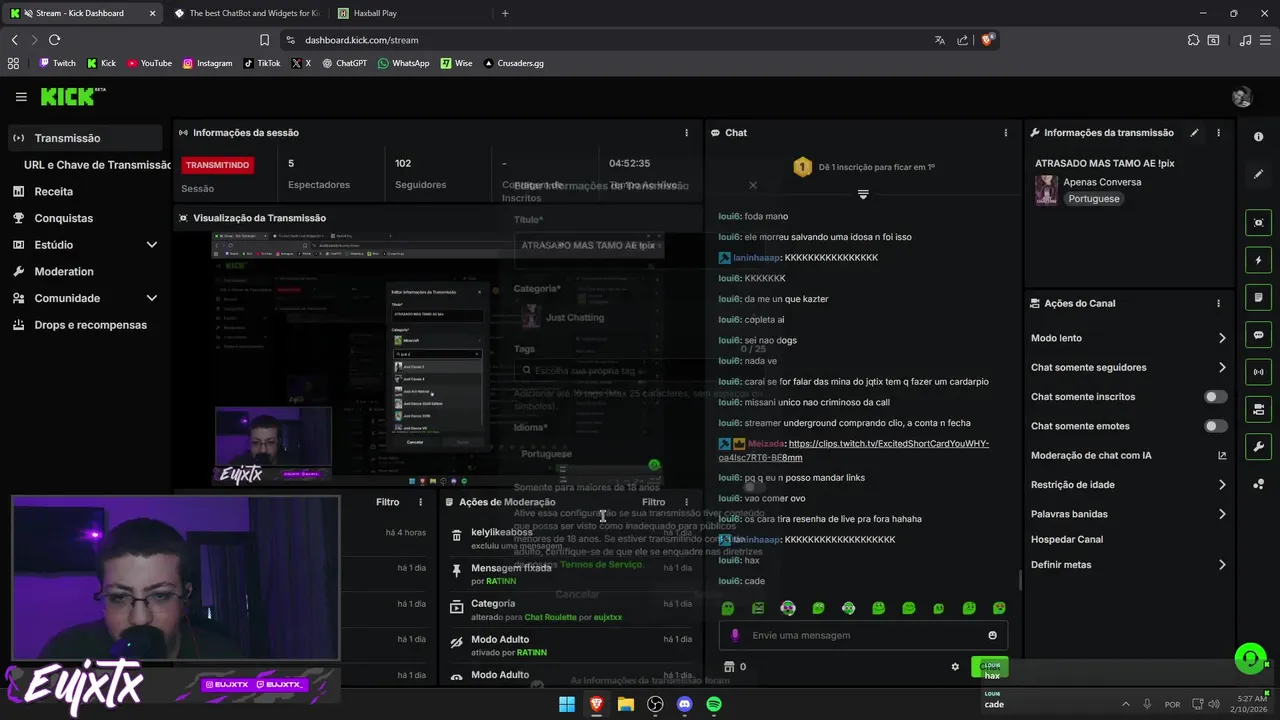Image resolution: width=1280 pixels, height=720 pixels.
Task: Open Discord from the taskbar
Action: point(684,704)
